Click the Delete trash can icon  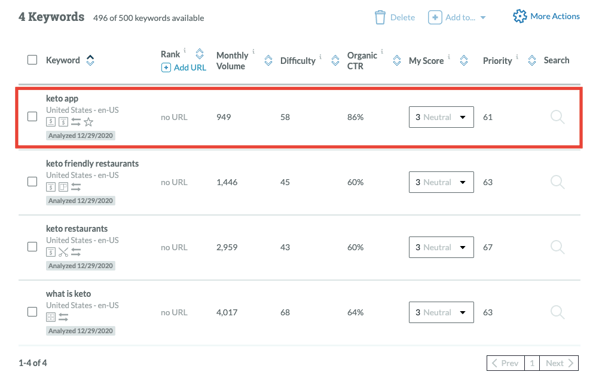tap(380, 17)
